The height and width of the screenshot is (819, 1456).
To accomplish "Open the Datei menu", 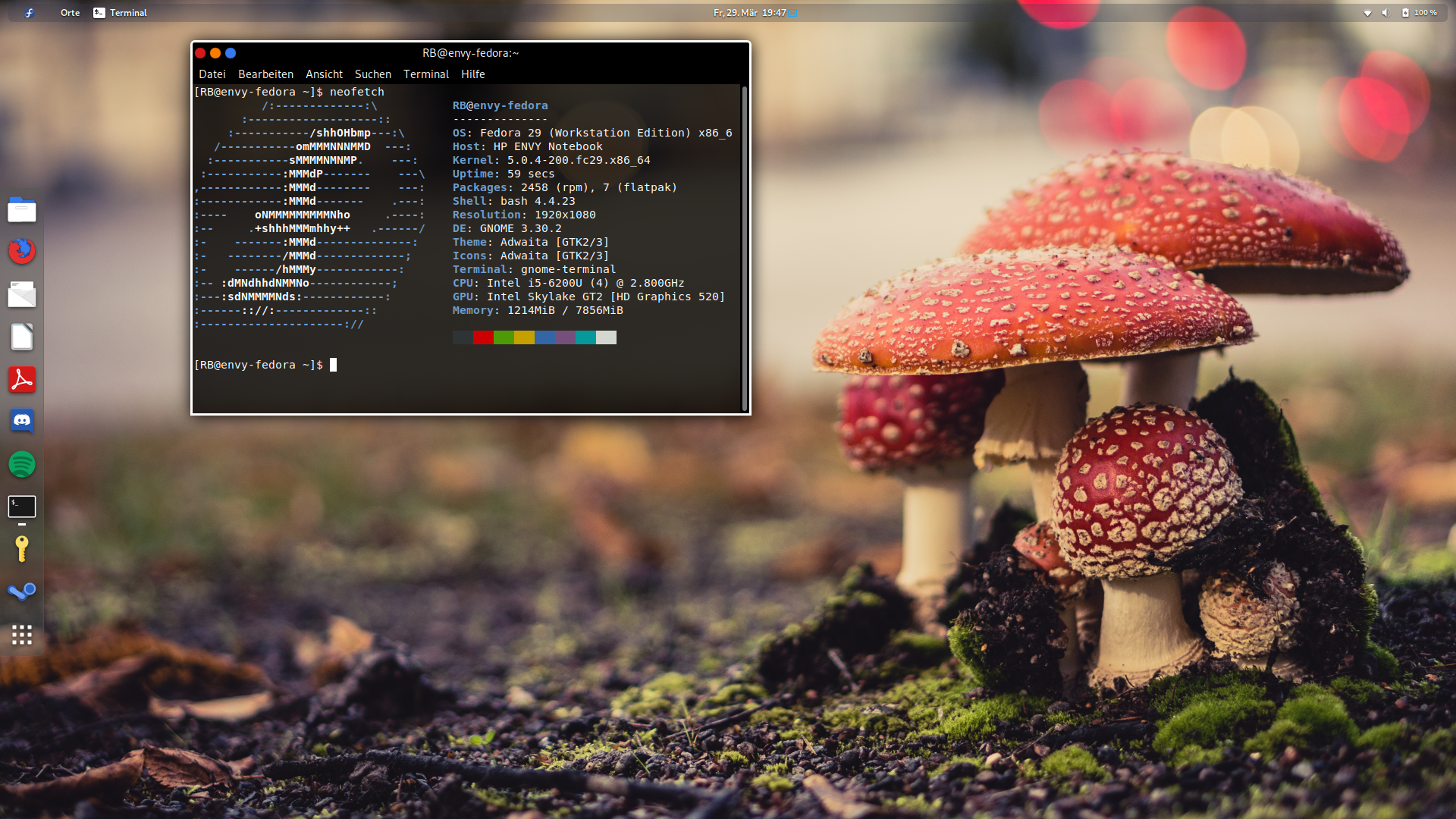I will point(212,74).
